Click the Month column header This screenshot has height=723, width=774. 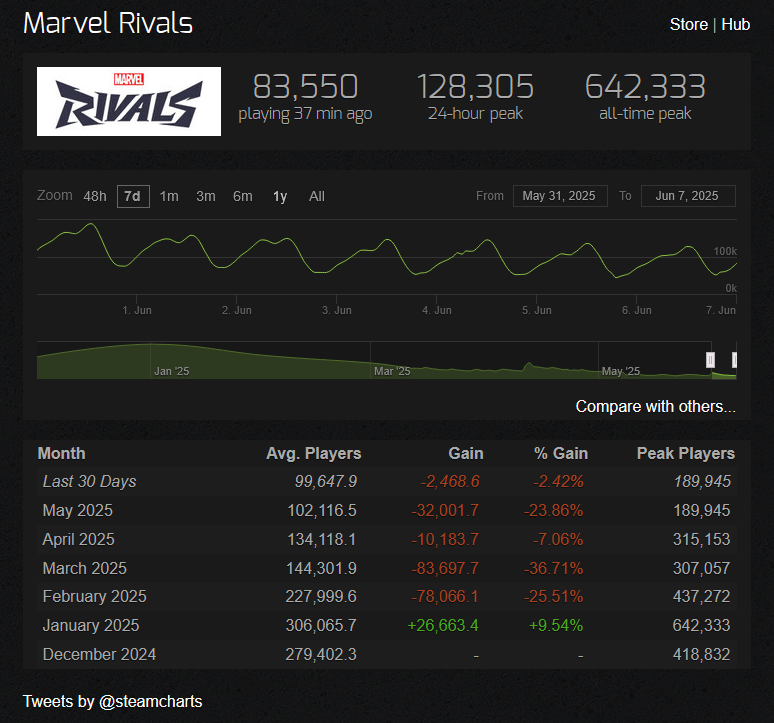[x=62, y=454]
